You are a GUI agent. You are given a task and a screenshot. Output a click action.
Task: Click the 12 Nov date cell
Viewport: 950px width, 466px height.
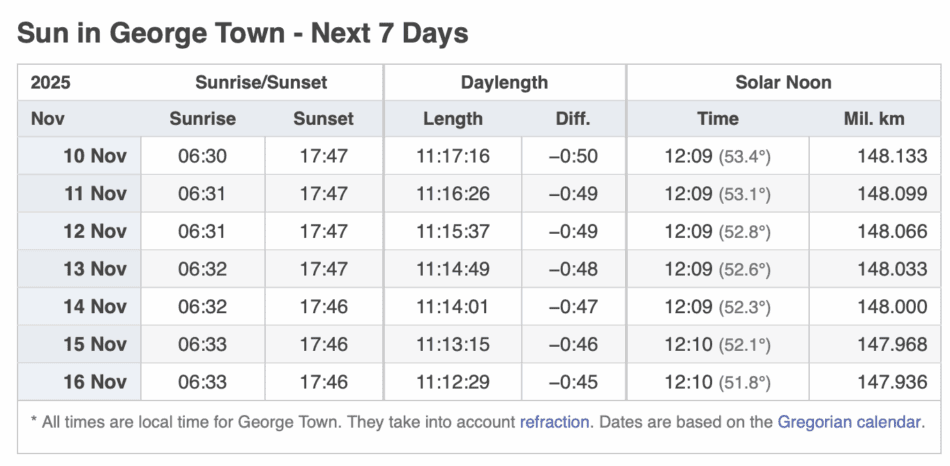pyautogui.click(x=95, y=231)
